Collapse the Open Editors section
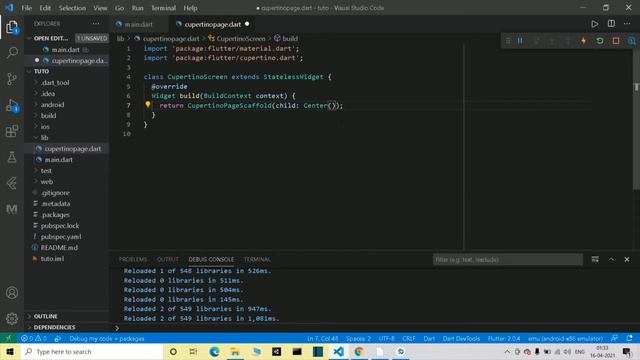Viewport: 640px width, 360px height. (x=51, y=38)
